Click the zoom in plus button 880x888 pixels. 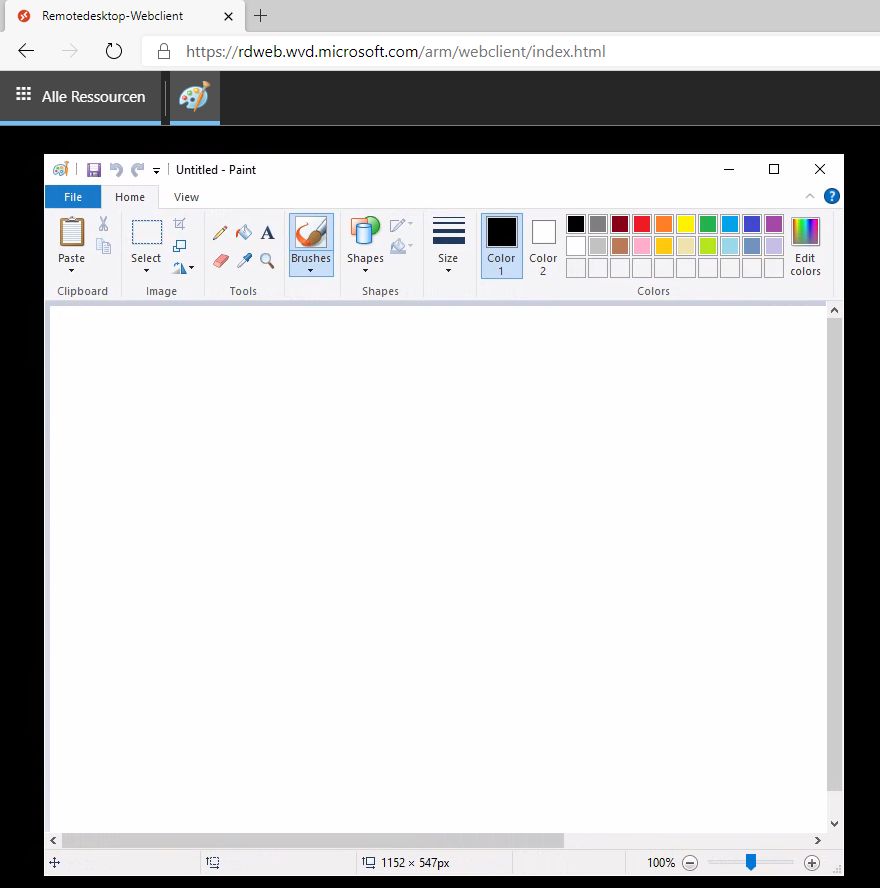click(811, 863)
